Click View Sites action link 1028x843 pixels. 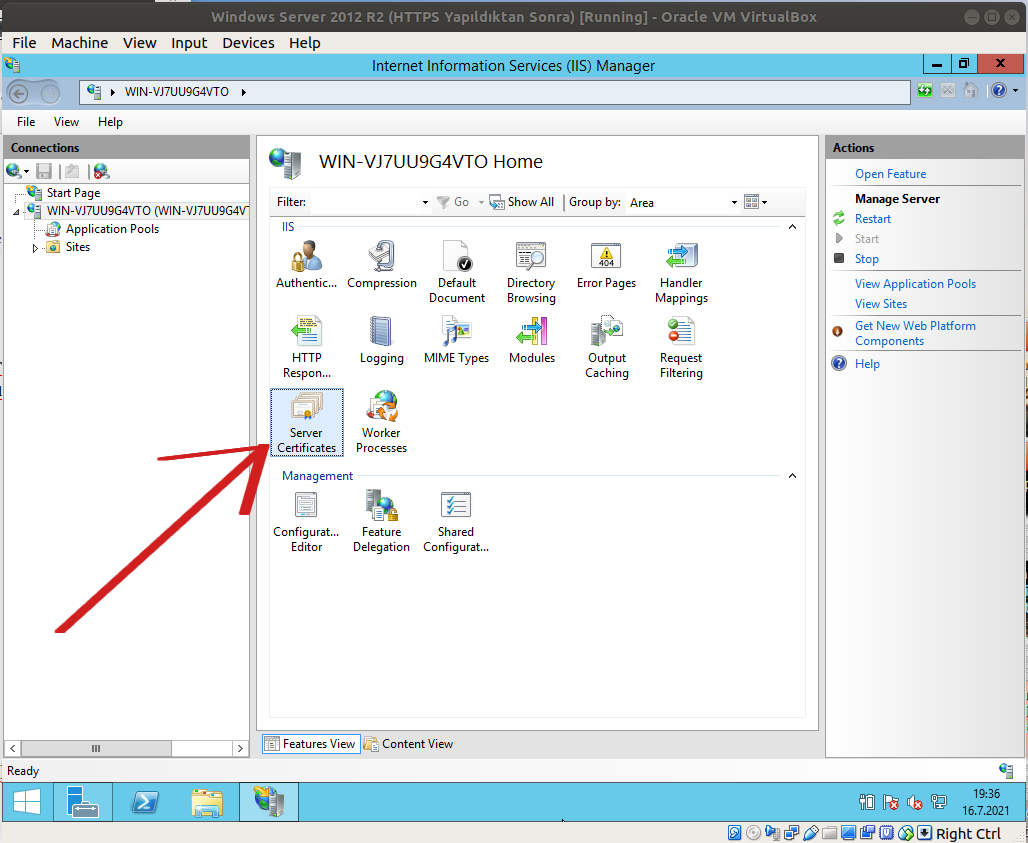[x=880, y=304]
